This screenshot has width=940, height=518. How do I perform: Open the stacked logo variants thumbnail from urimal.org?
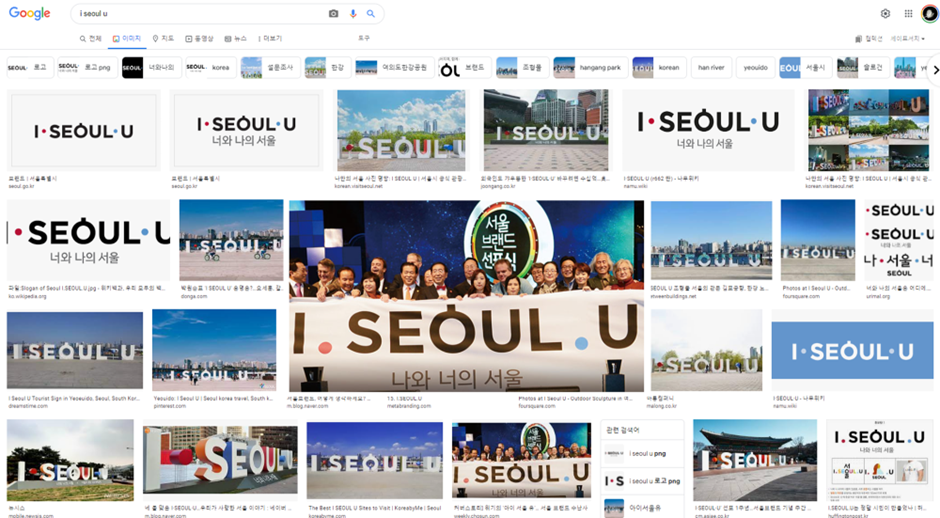coord(899,240)
